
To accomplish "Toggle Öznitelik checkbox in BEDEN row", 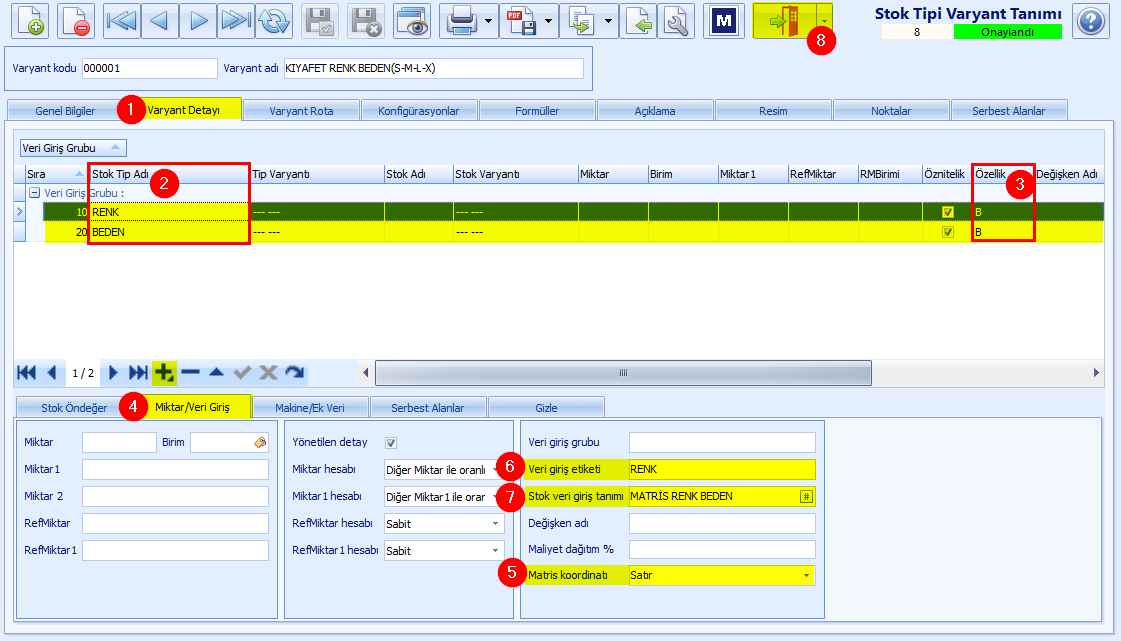I will point(948,232).
